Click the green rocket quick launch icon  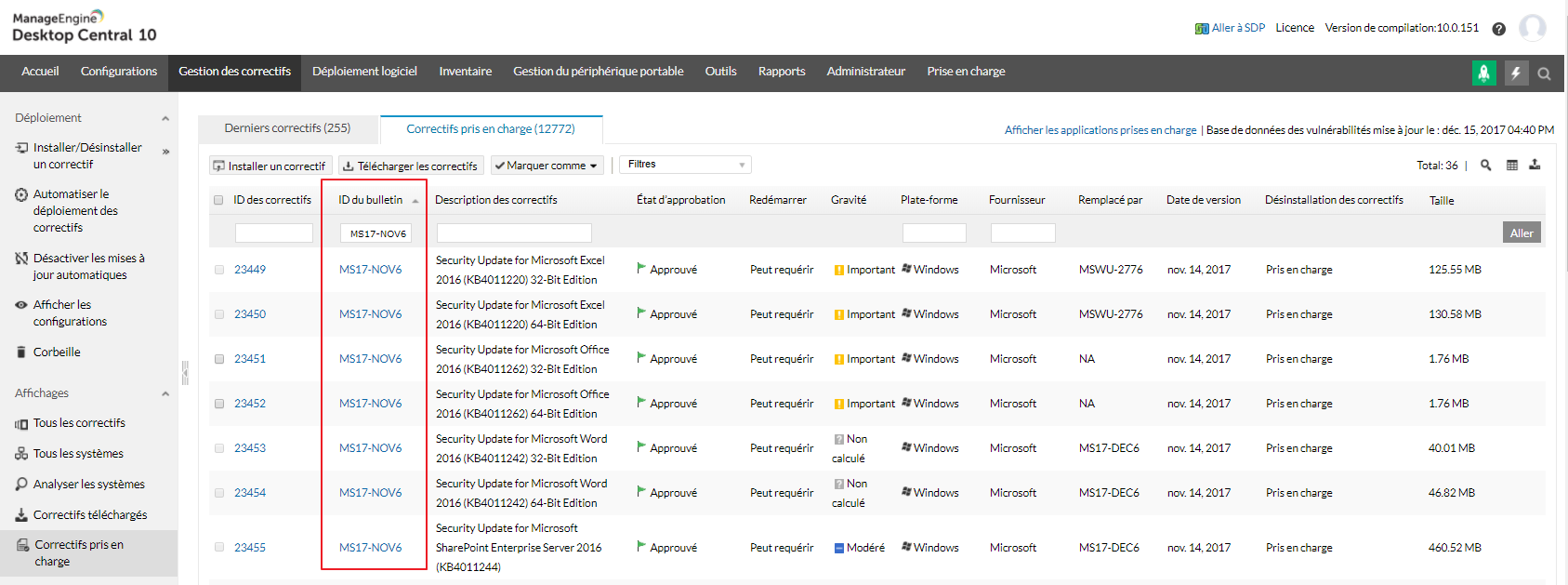tap(1484, 73)
